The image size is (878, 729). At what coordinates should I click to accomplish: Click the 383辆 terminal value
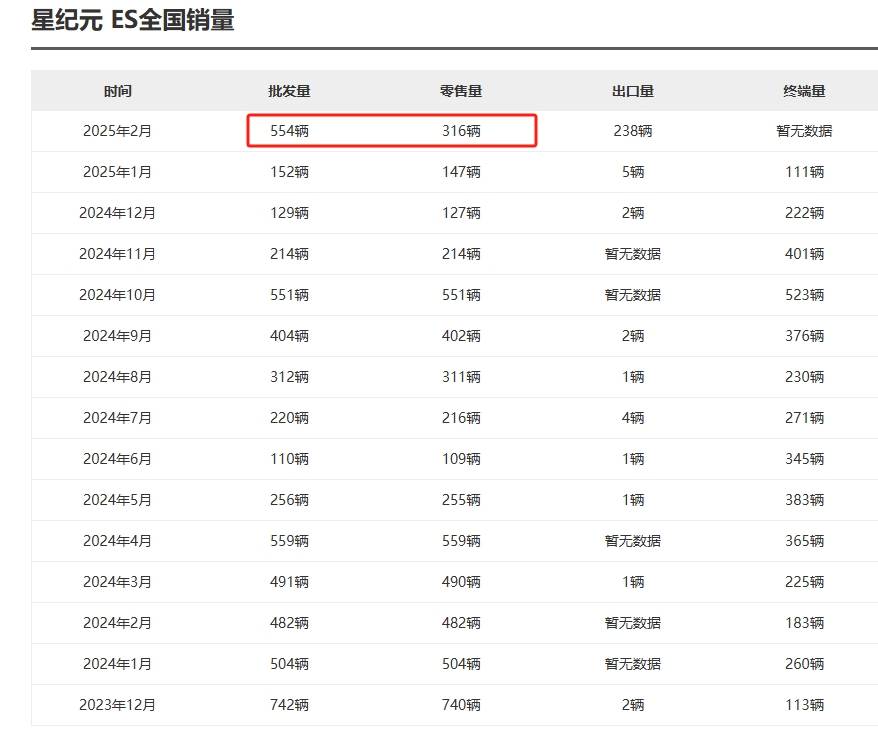pyautogui.click(x=804, y=499)
